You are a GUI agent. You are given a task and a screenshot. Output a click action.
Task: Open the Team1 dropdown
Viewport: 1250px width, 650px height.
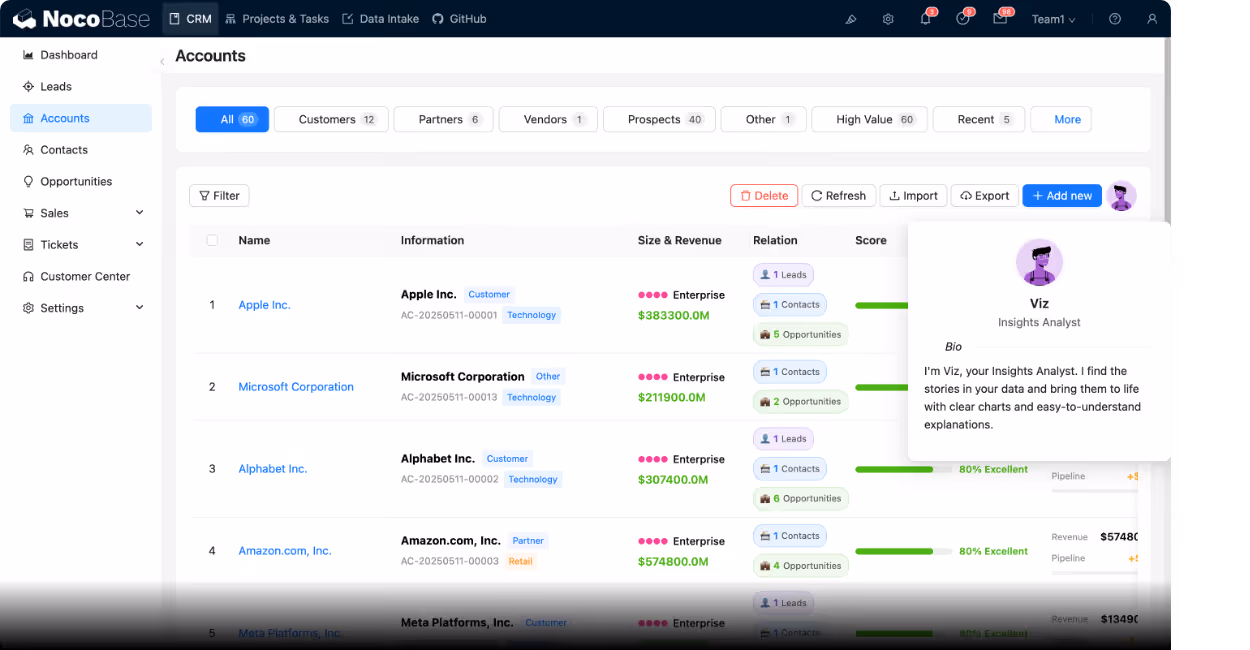click(x=1054, y=19)
